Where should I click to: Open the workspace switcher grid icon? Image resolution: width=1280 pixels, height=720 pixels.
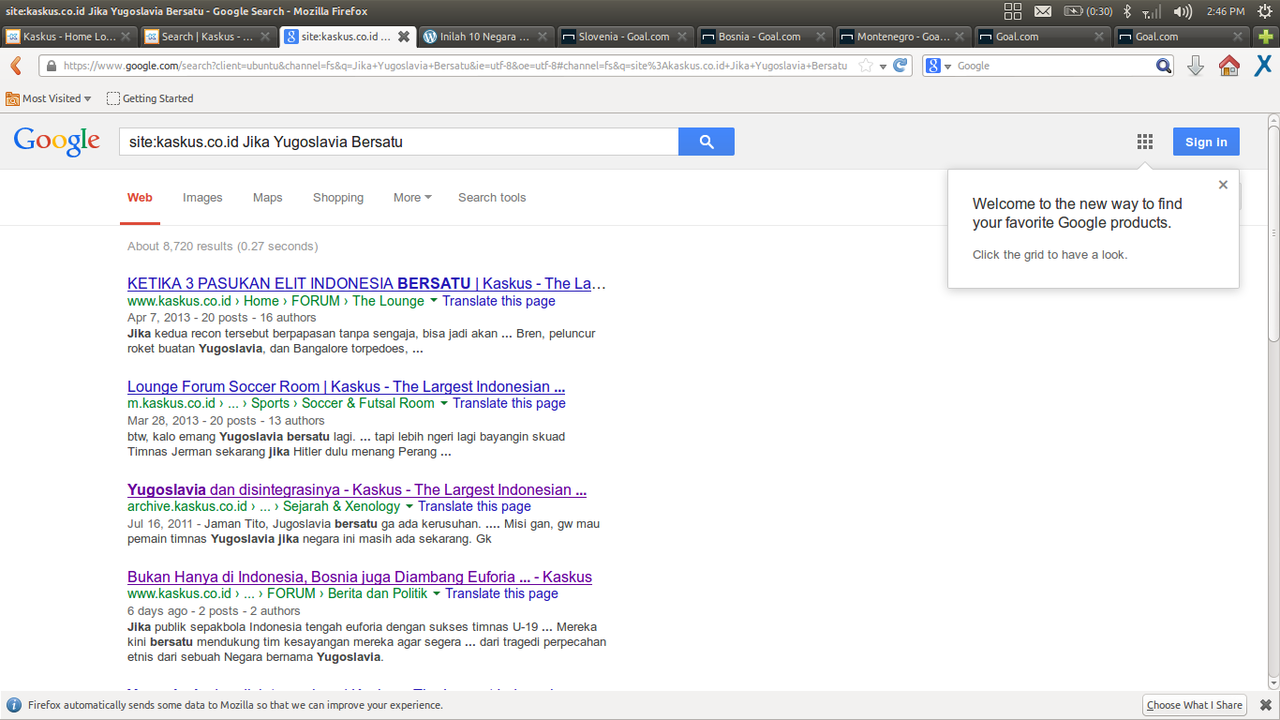click(x=1012, y=11)
